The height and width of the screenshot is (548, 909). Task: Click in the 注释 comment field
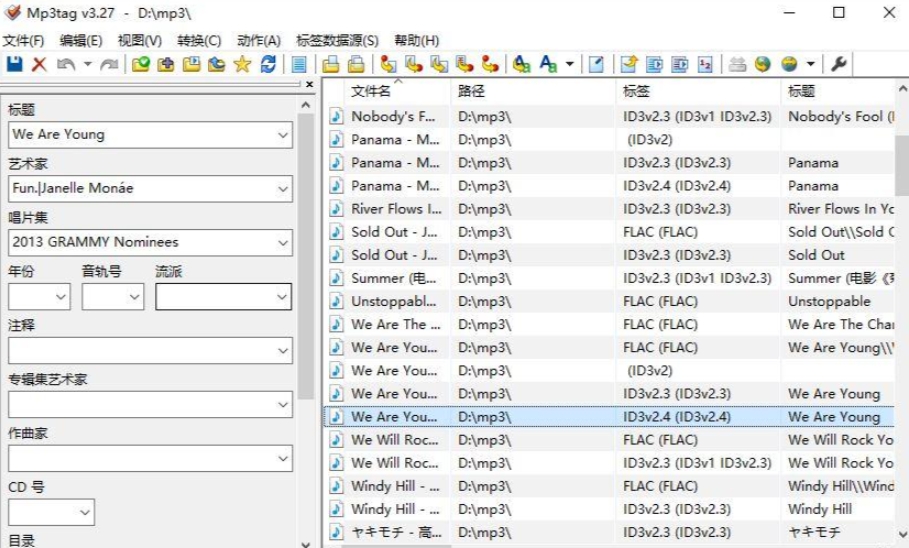point(140,350)
